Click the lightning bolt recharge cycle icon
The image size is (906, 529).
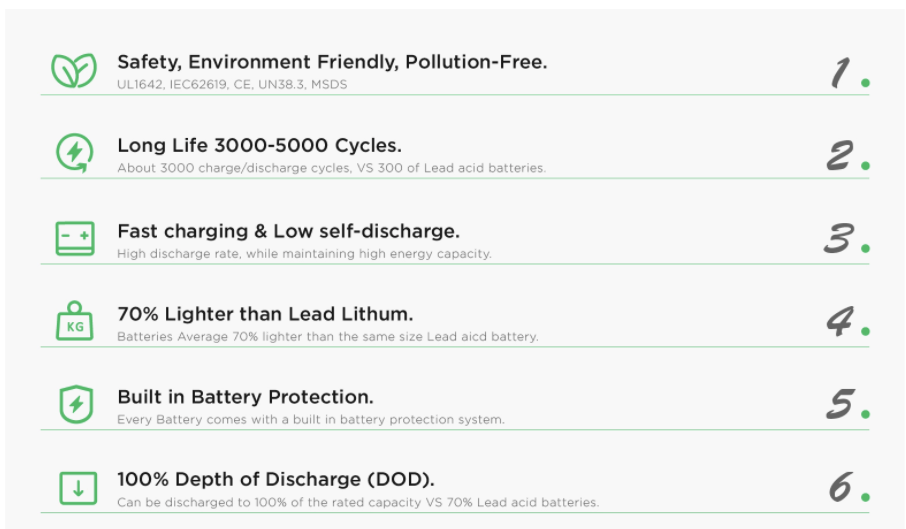point(75,153)
